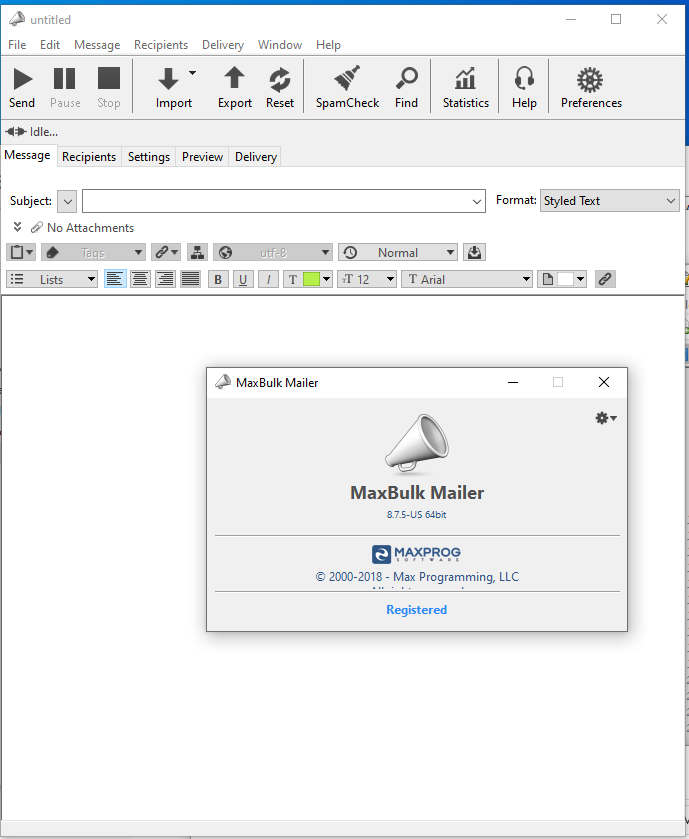Click the Export arrow icon
This screenshot has width=689, height=839.
click(x=235, y=79)
